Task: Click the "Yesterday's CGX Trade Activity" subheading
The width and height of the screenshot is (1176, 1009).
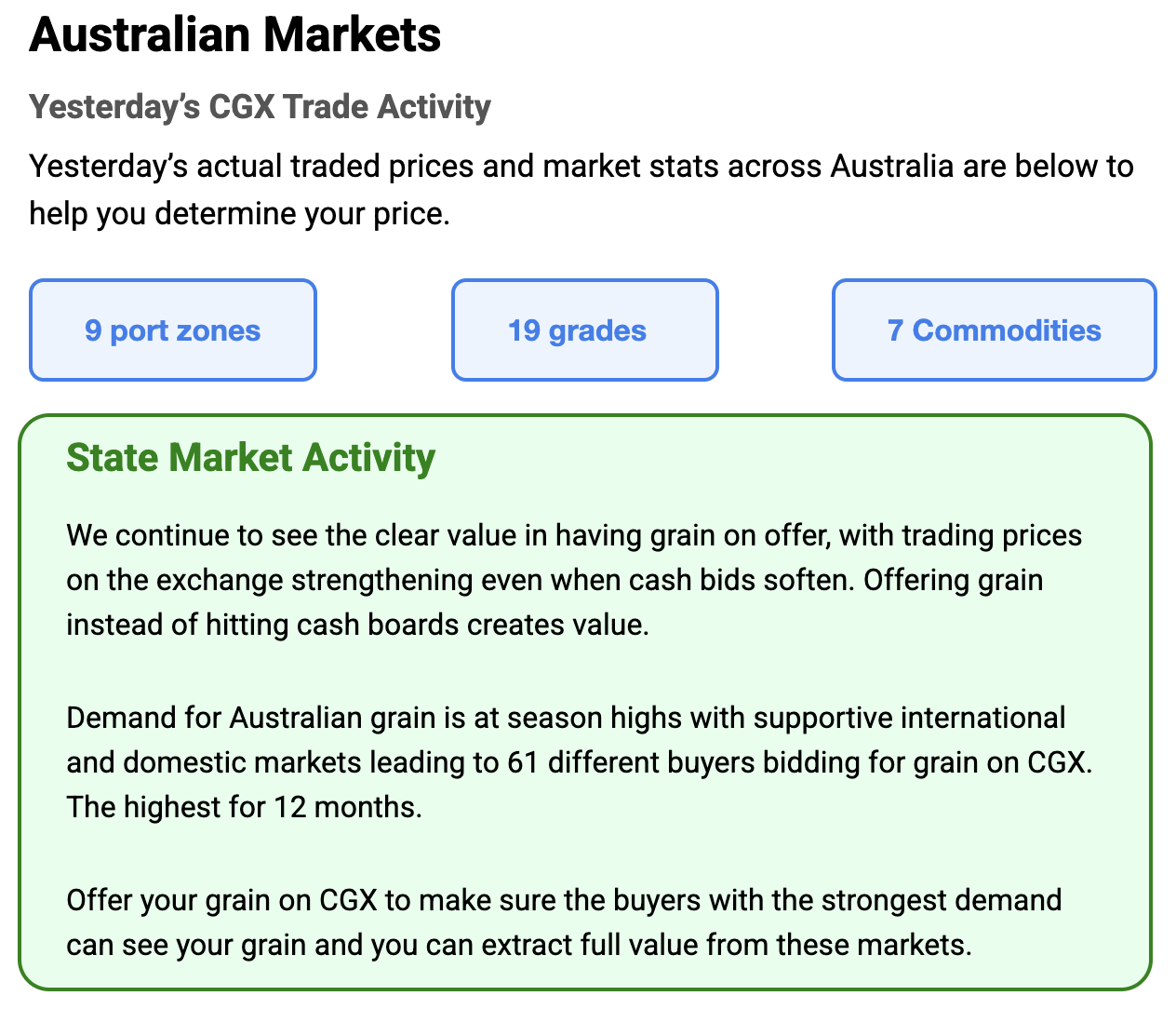Action: point(260,107)
